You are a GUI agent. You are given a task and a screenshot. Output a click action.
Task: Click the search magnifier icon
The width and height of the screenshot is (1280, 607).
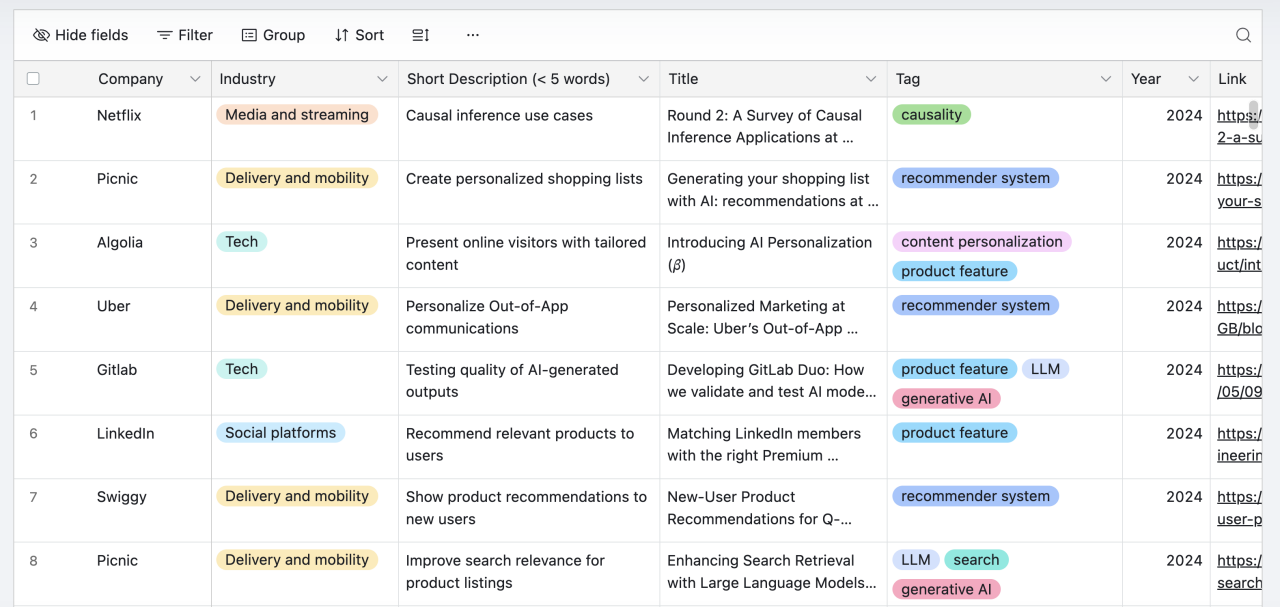point(1243,35)
